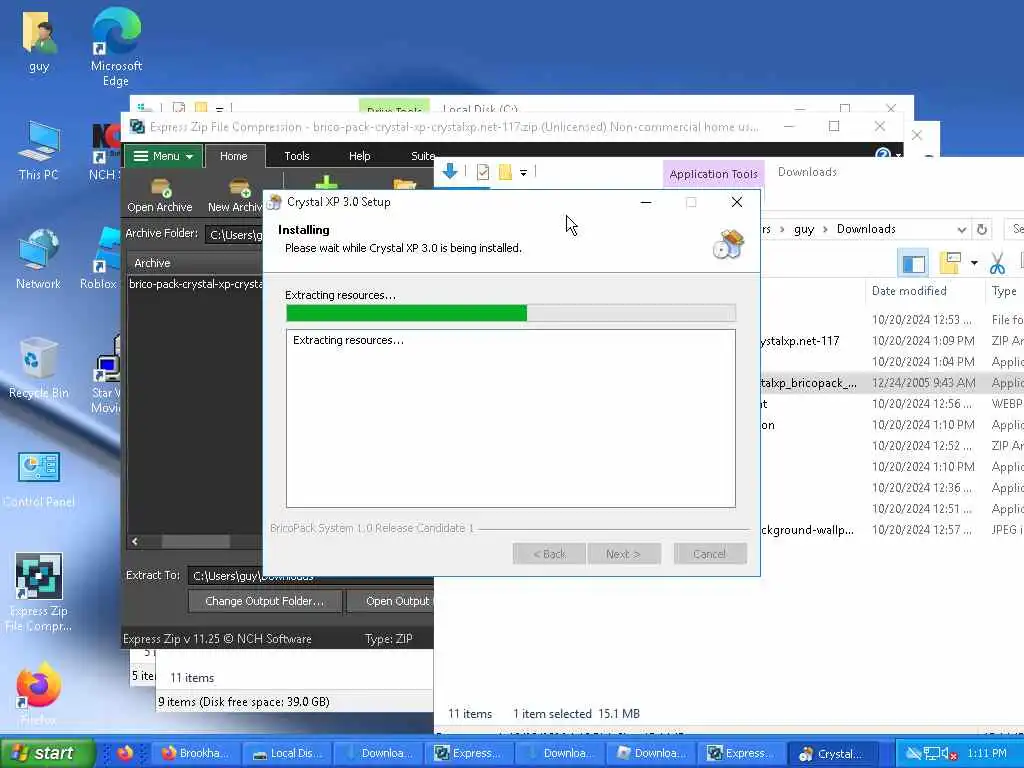The width and height of the screenshot is (1024, 768).
Task: Click the Extract To path field
Action: click(311, 575)
